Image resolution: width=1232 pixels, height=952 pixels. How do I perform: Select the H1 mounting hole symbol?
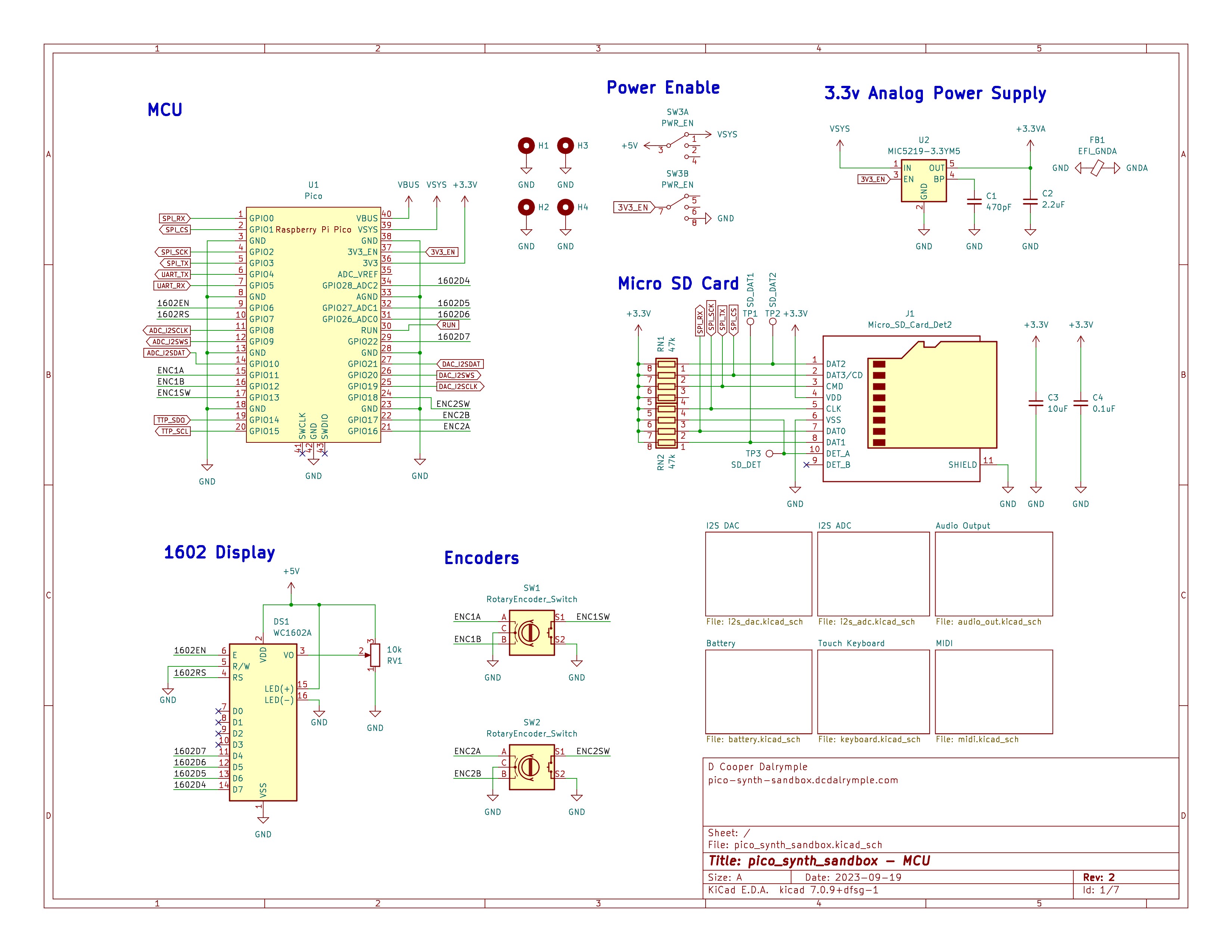[x=526, y=146]
